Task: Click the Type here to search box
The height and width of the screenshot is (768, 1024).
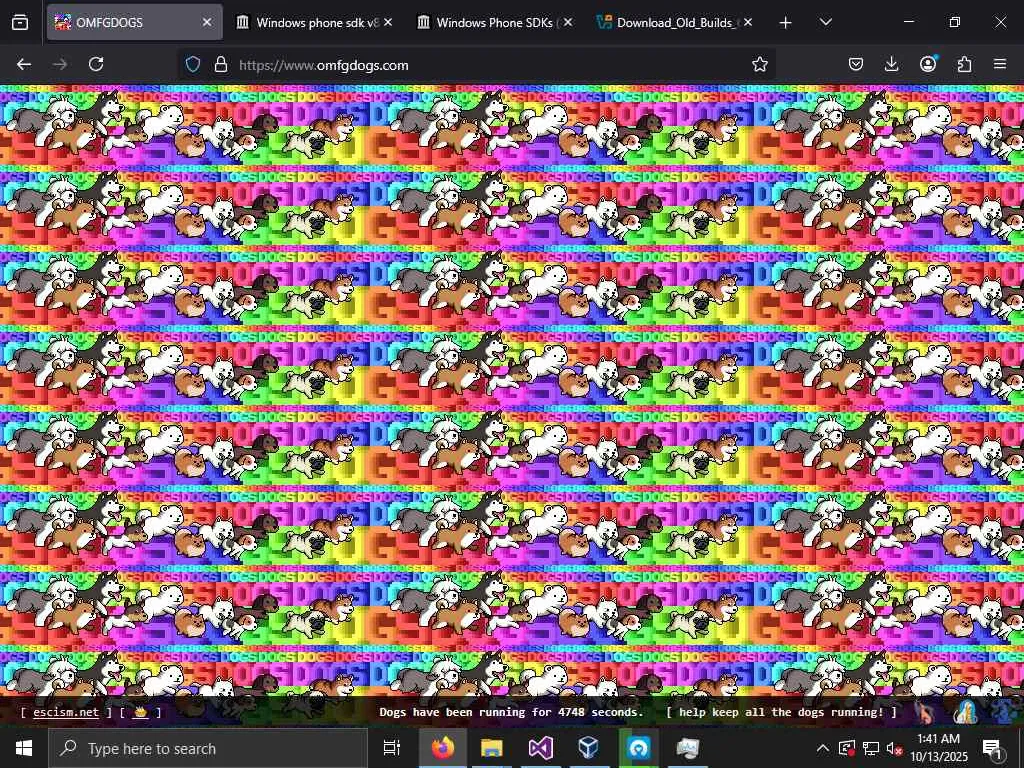Action: click(x=208, y=748)
